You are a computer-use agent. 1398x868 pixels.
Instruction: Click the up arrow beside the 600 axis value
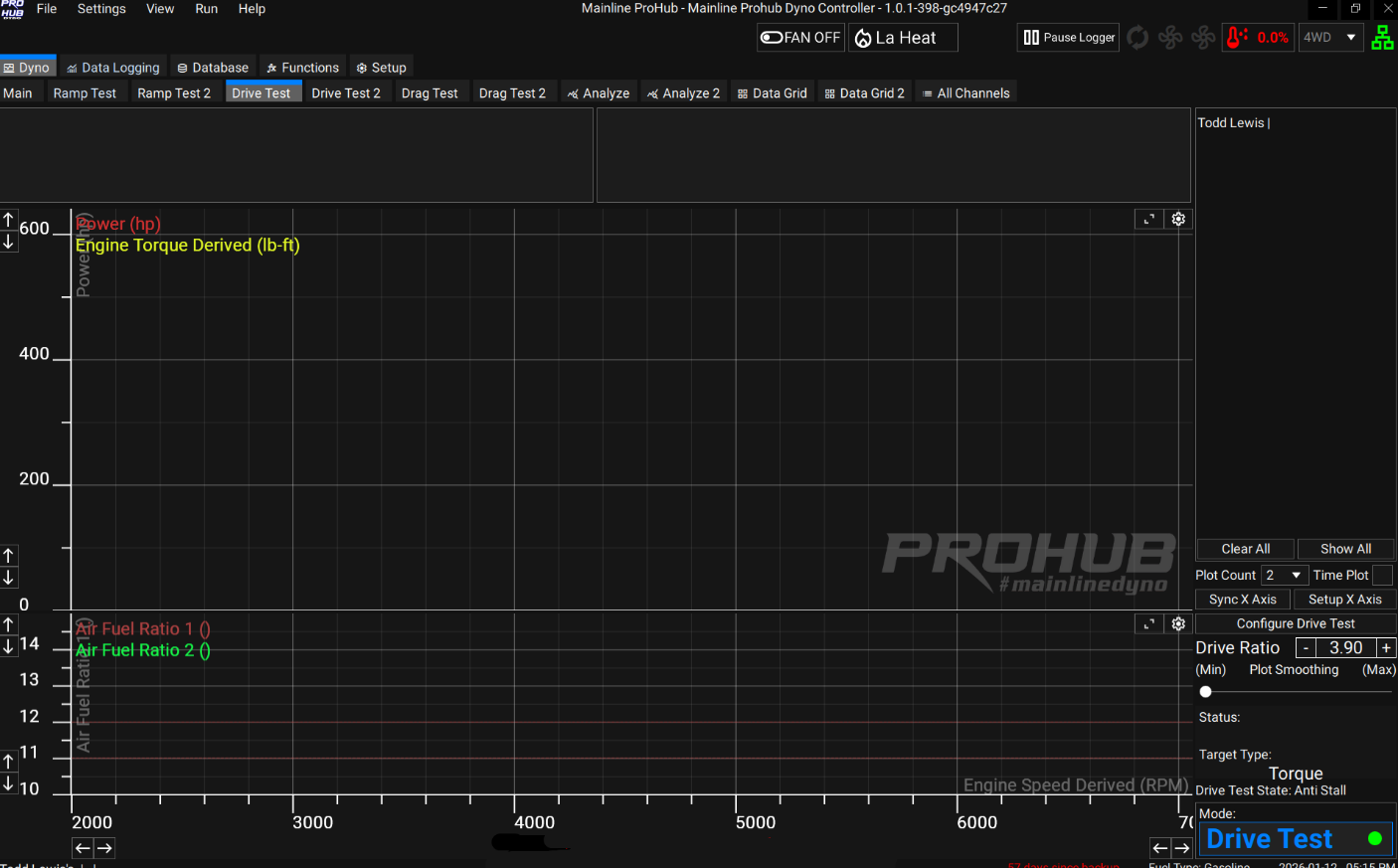click(9, 220)
